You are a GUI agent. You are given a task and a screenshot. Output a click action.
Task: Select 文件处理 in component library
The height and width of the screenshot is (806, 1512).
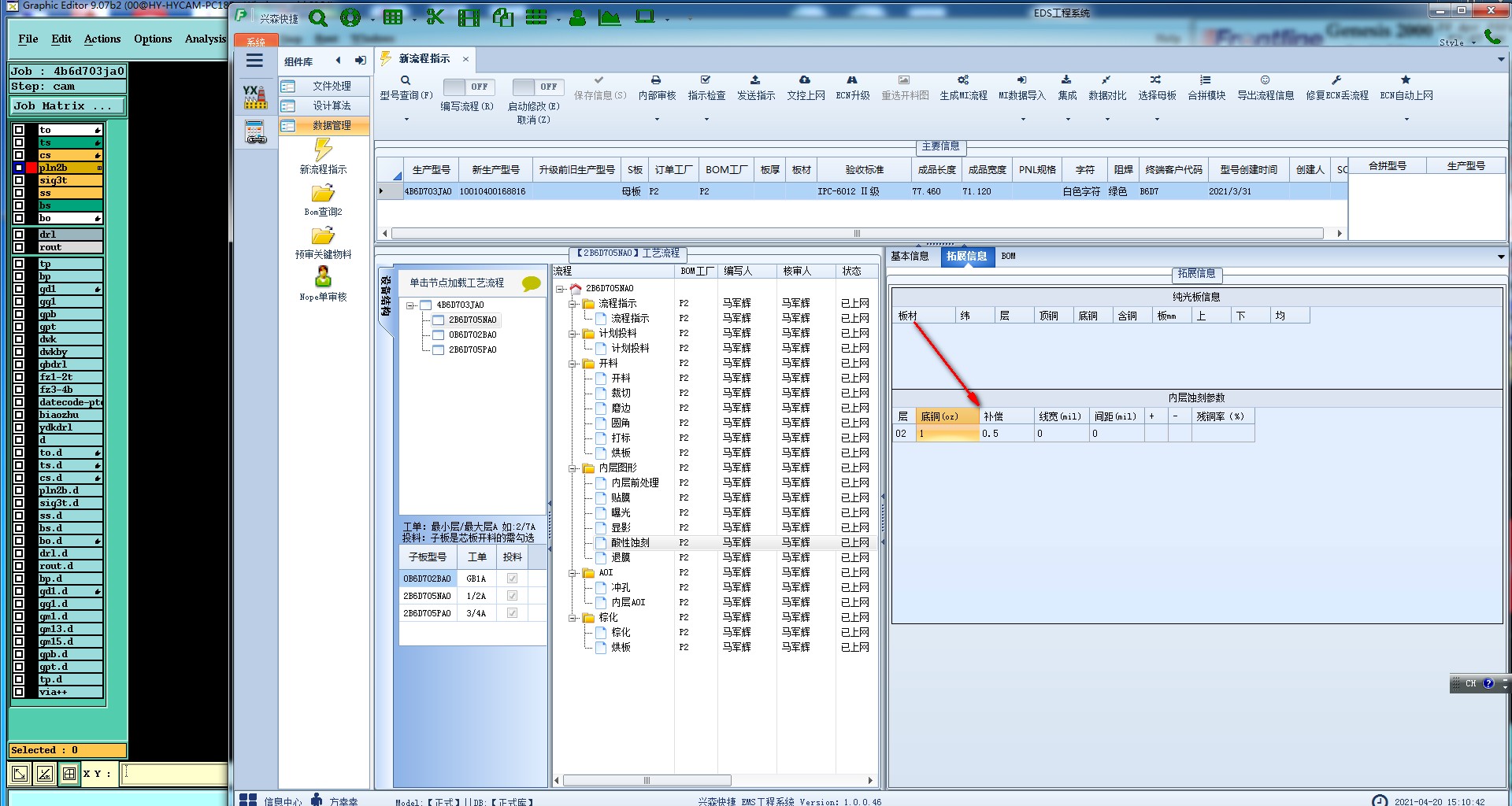324,86
